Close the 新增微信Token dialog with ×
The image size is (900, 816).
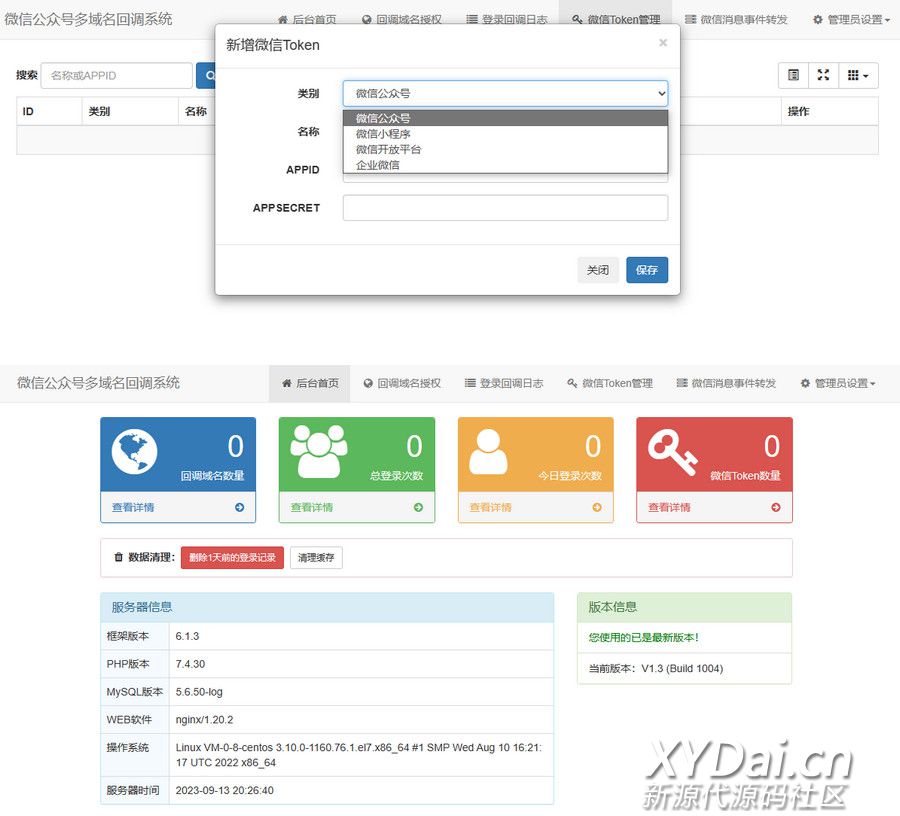[x=662, y=43]
